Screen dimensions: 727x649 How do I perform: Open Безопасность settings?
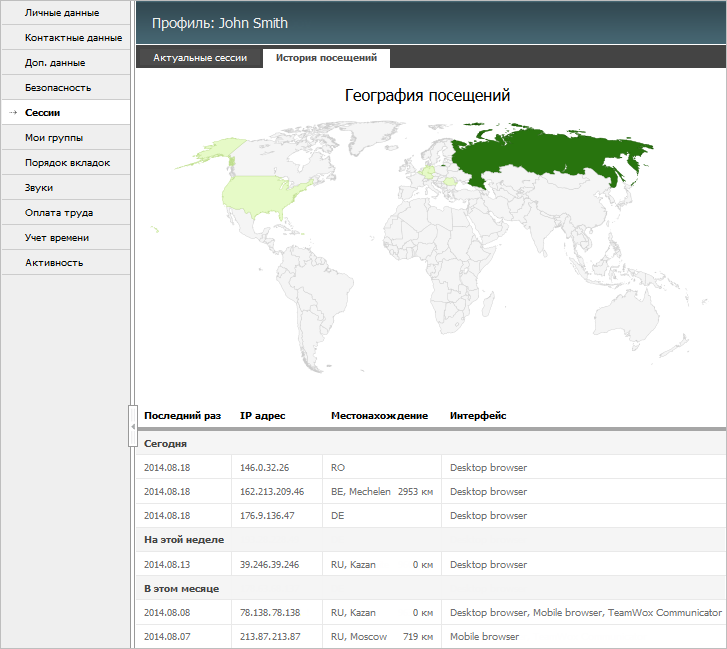pyautogui.click(x=66, y=88)
